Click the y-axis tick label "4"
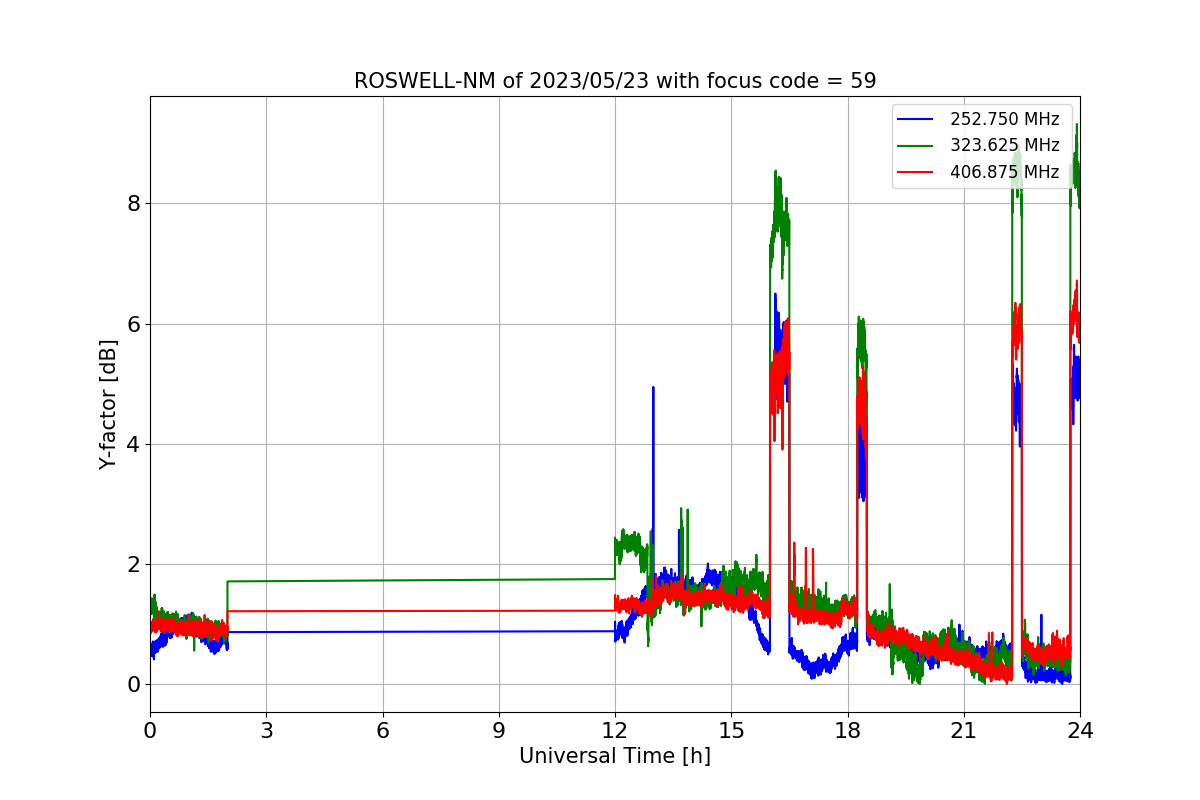 pos(133,444)
